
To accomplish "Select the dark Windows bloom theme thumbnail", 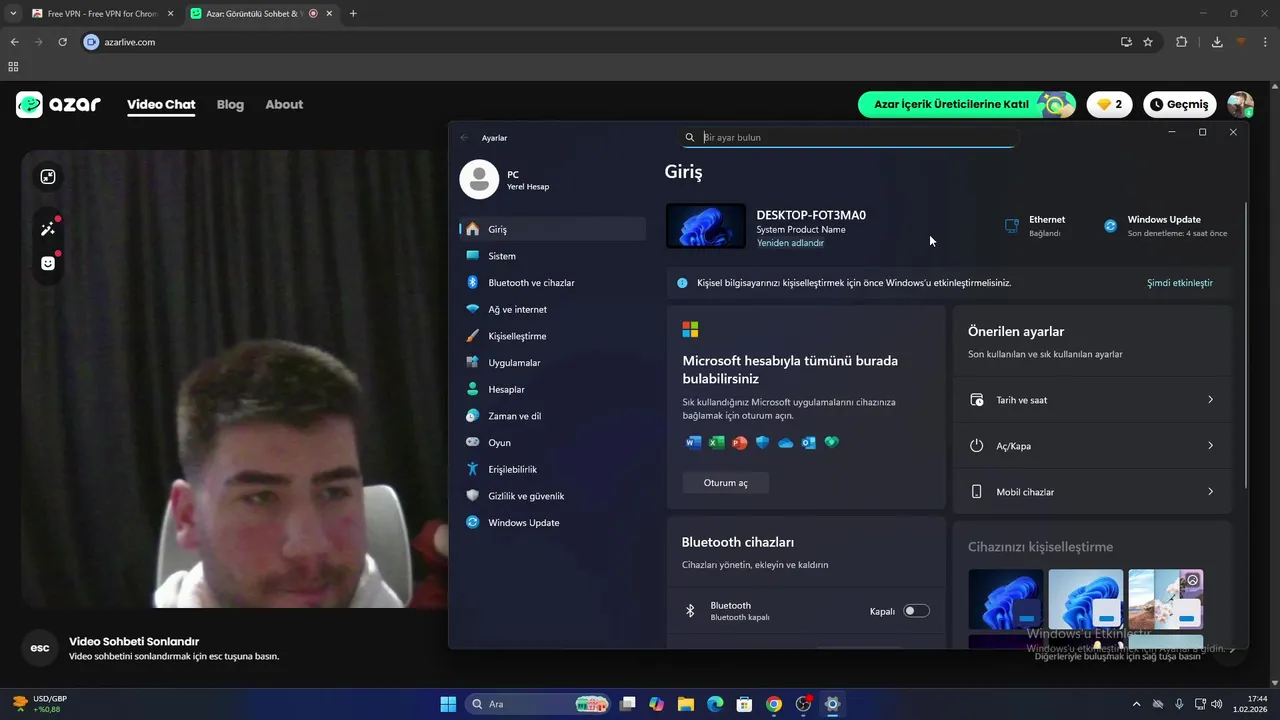I will (x=1005, y=599).
